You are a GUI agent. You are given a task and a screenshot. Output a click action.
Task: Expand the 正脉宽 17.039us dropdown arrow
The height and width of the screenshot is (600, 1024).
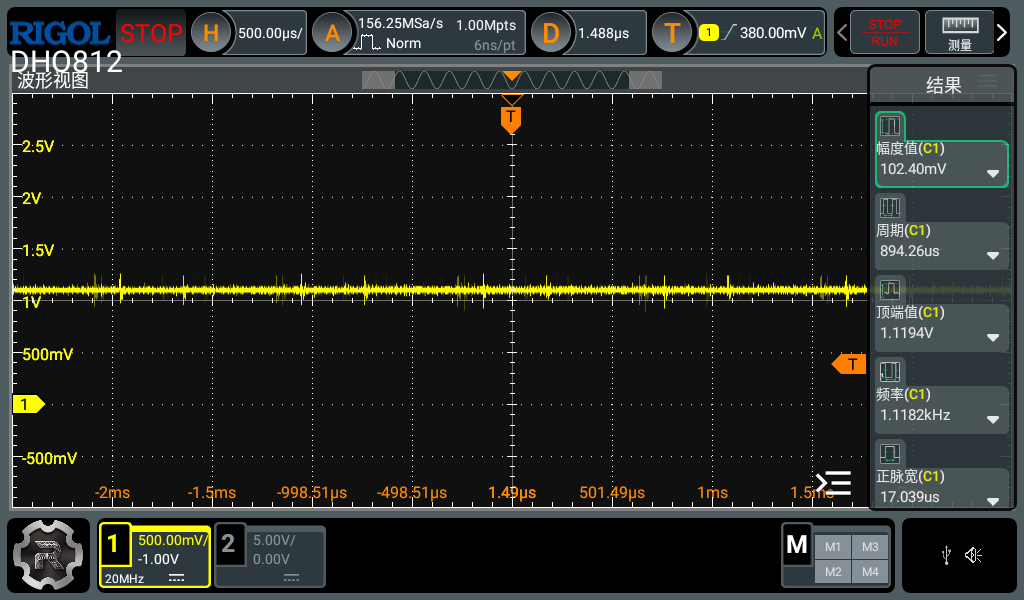pyautogui.click(x=993, y=501)
